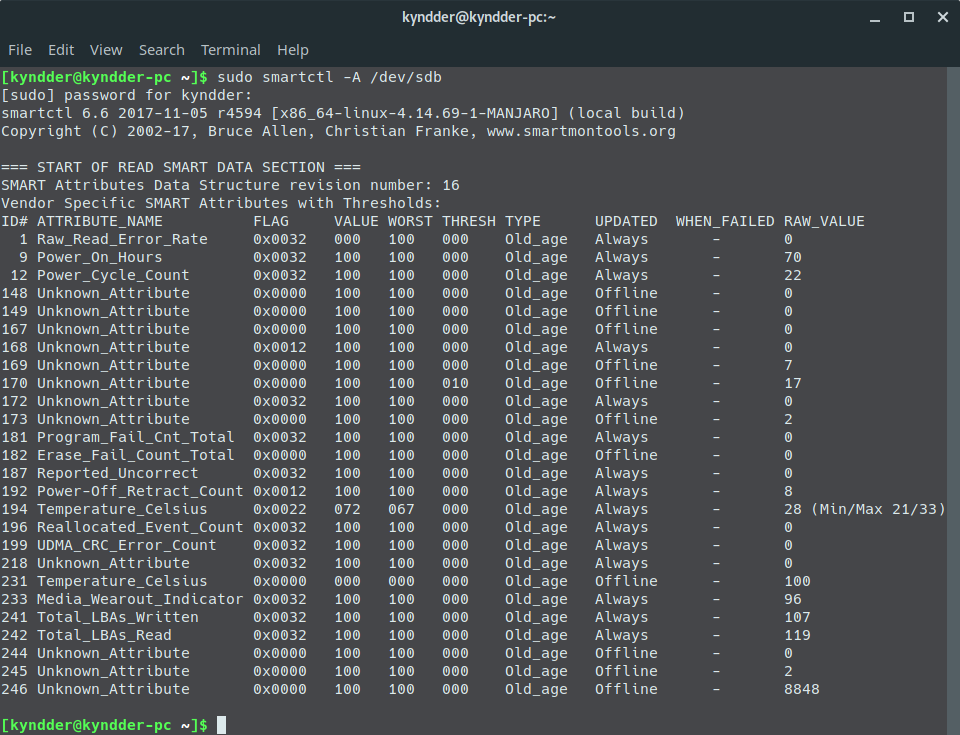Click the command 'sudo smartctl -A /dev/sdb'
Viewport: 960px width, 735px height.
tap(329, 77)
